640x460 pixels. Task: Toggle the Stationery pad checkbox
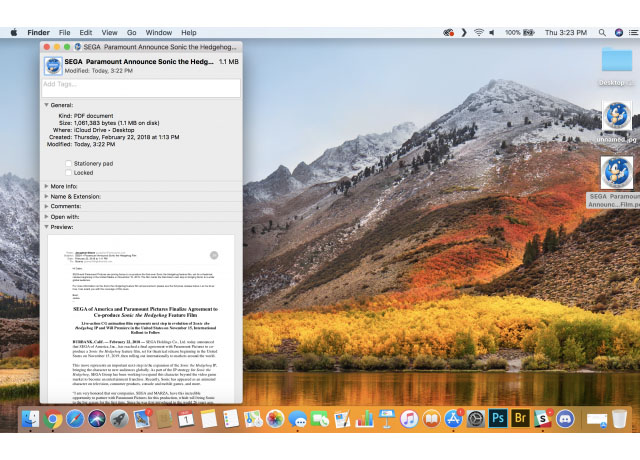pos(69,163)
